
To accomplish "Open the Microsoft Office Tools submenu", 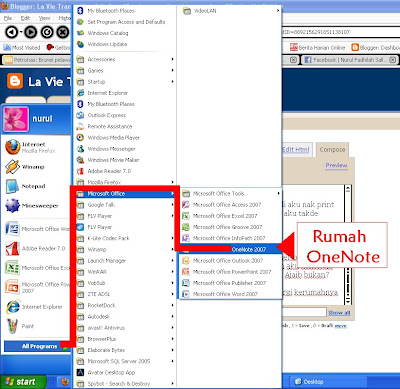I will [231, 193].
